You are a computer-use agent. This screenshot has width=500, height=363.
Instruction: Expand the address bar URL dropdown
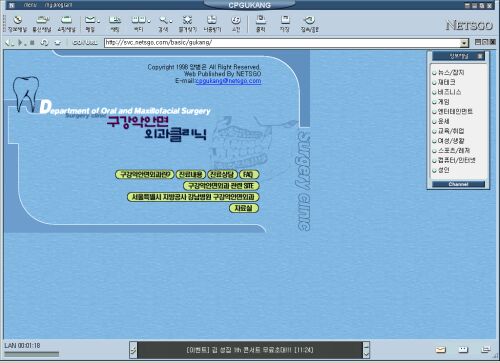[x=464, y=43]
